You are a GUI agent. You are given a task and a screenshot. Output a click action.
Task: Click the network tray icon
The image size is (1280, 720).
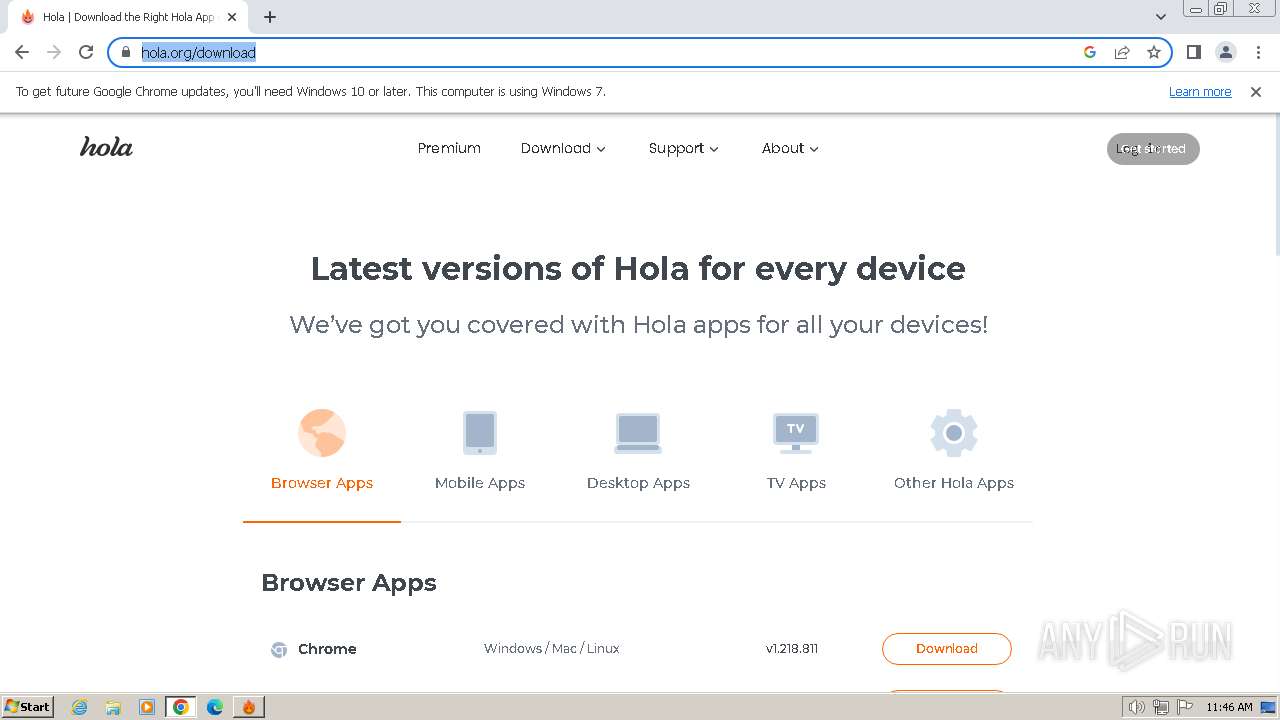point(1161,707)
